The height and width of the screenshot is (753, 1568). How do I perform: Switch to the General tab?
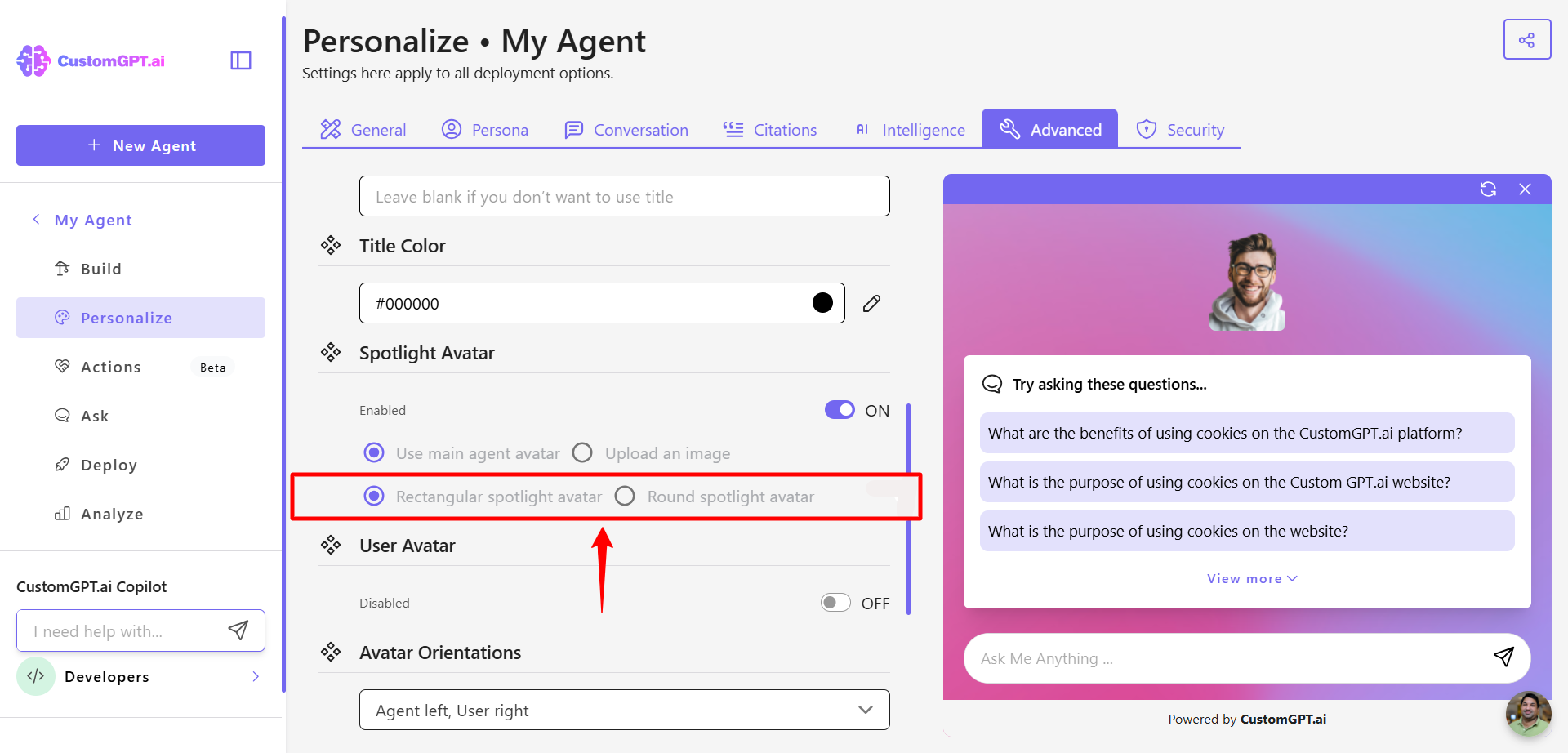click(363, 129)
